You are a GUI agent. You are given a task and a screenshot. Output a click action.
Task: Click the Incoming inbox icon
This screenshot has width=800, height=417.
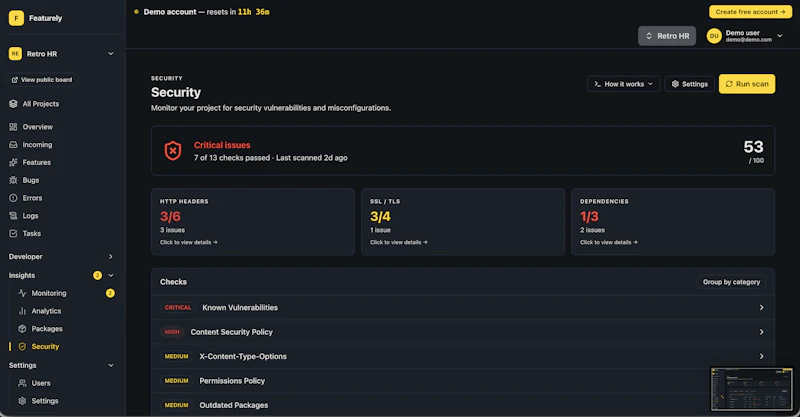click(13, 144)
